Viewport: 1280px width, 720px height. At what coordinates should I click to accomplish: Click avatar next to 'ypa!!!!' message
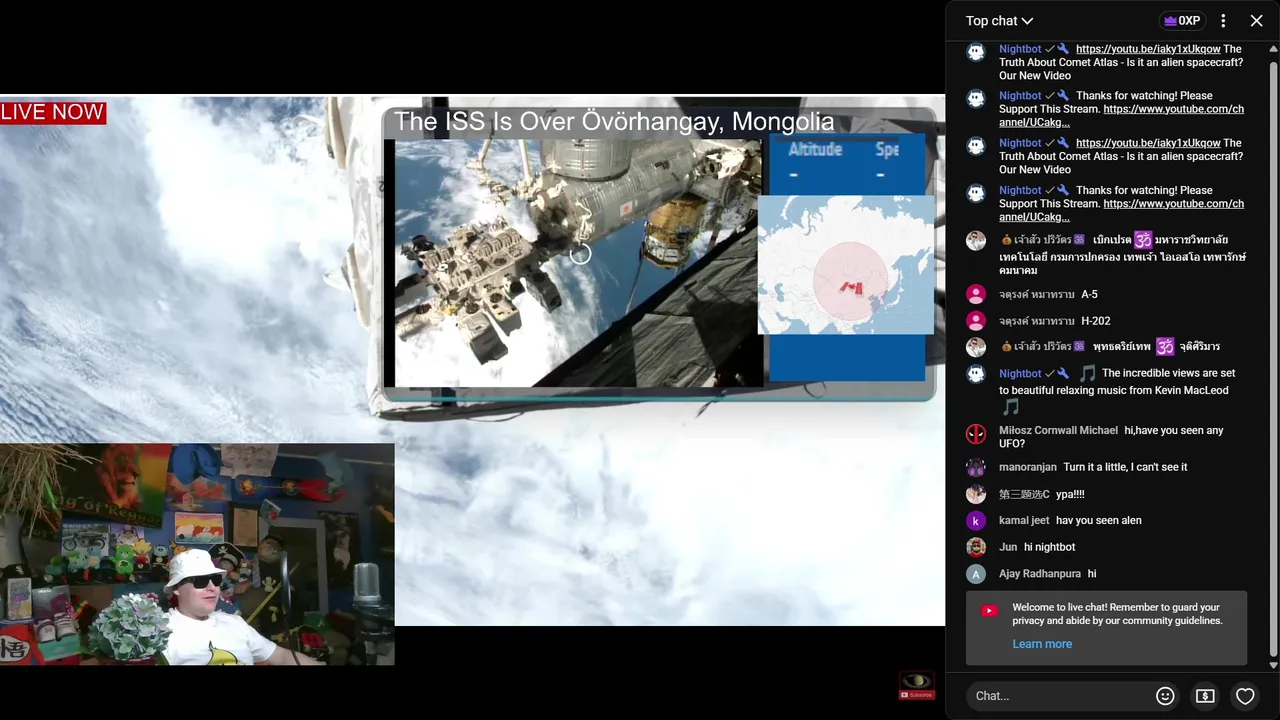(976, 494)
